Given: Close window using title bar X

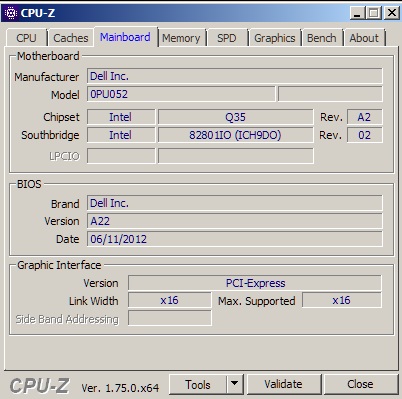Looking at the screenshot, I should [x=392, y=13].
